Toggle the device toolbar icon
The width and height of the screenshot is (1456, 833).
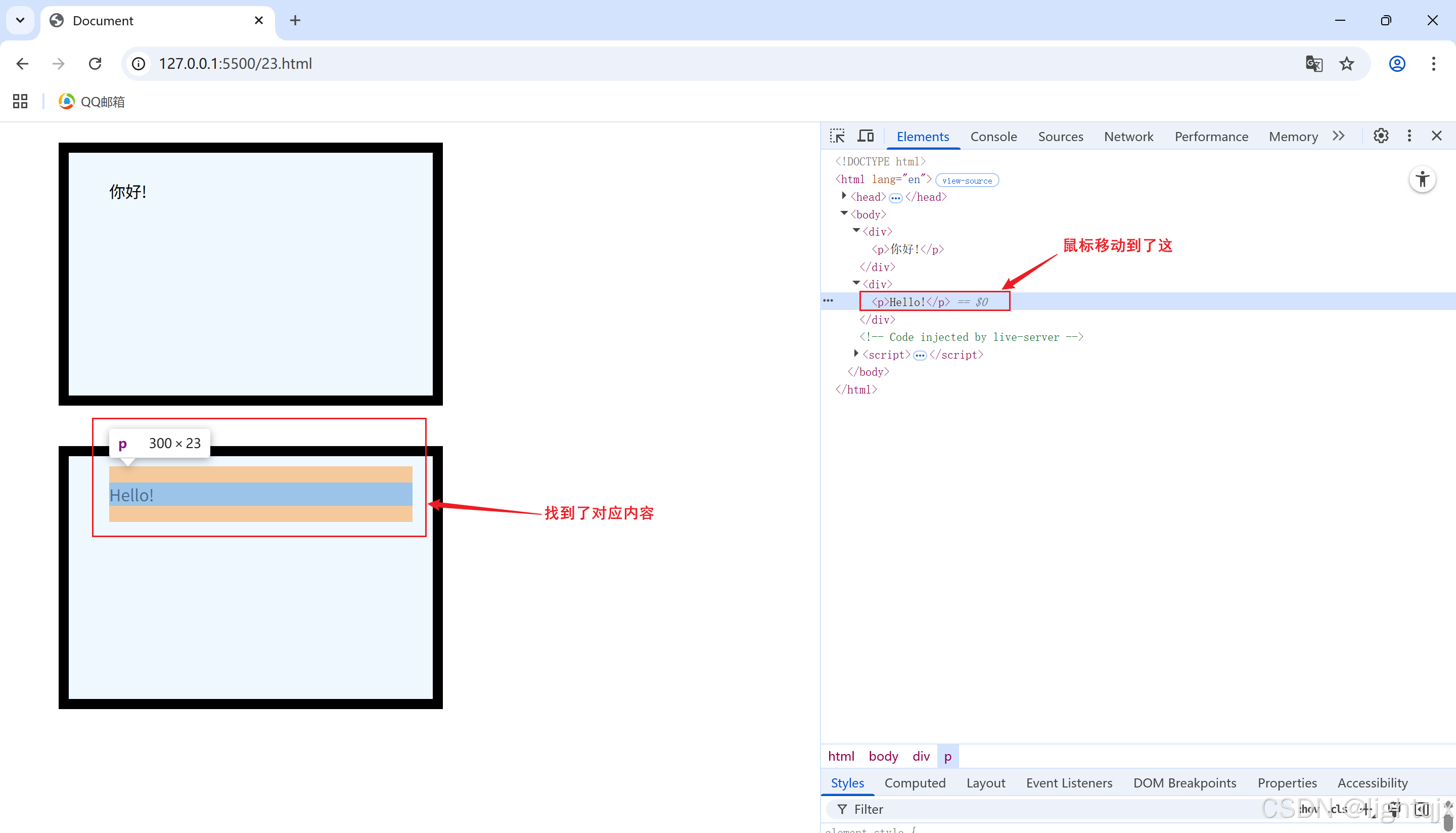865,136
